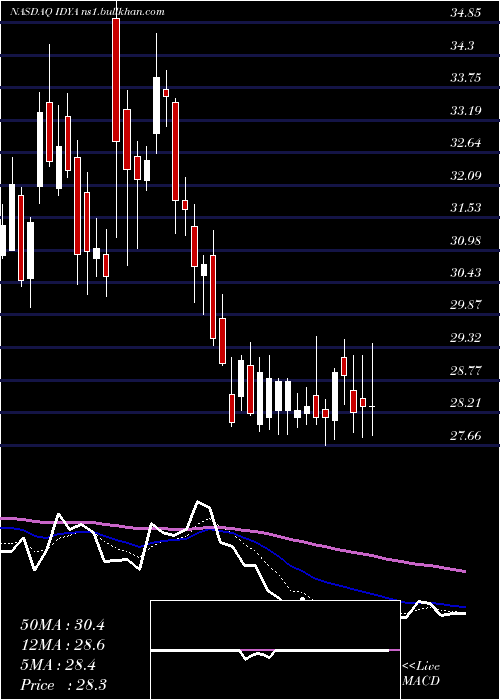500x700 pixels.
Task: Click the tallest red candlestick at chart top
Action: coord(116,80)
